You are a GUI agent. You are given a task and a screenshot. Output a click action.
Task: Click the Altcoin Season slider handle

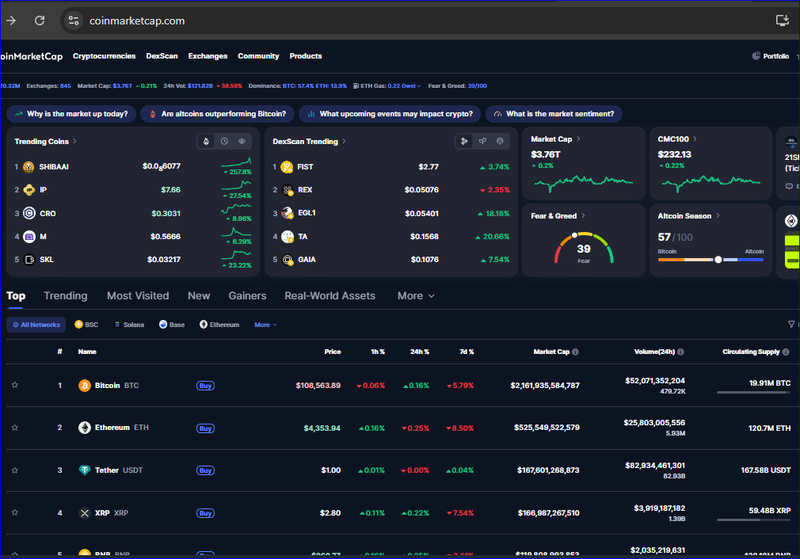coord(718,260)
